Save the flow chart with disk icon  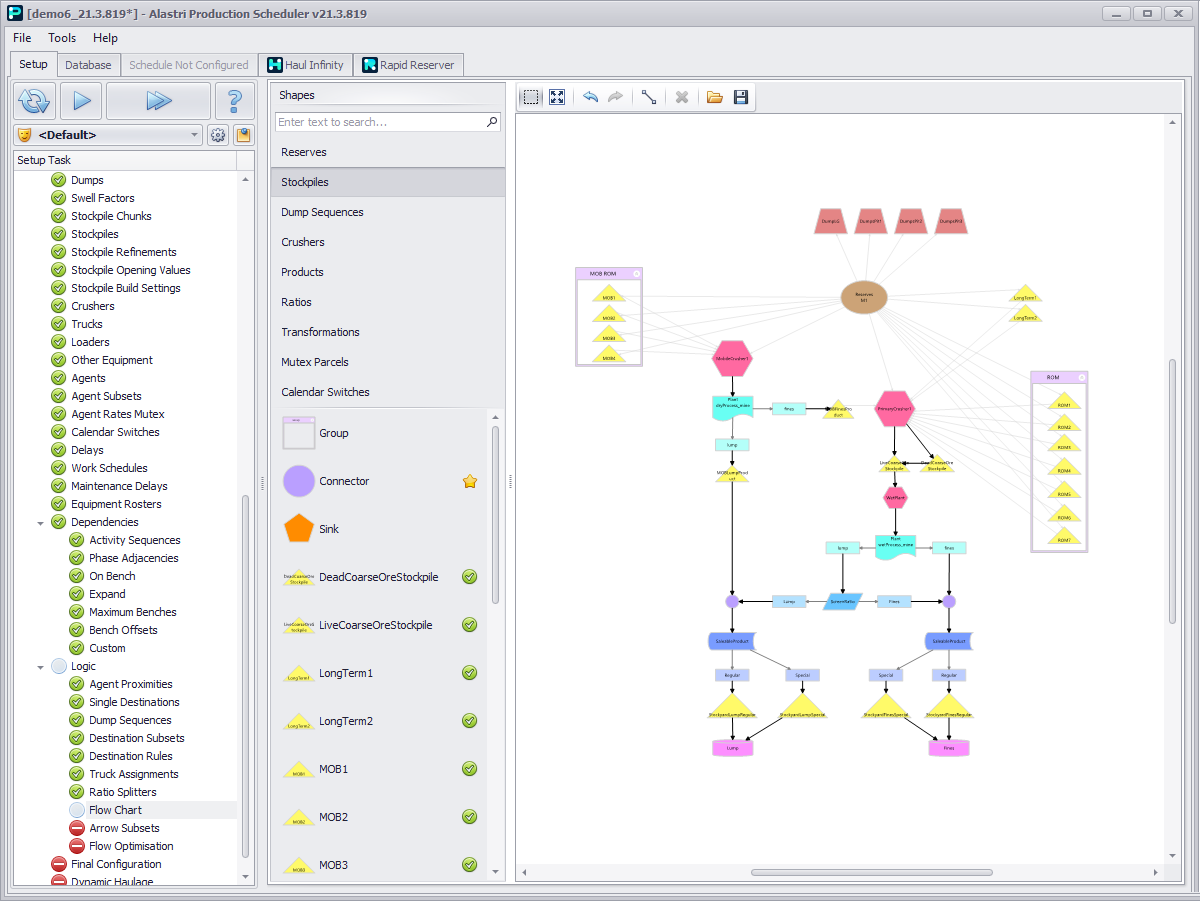pyautogui.click(x=741, y=97)
